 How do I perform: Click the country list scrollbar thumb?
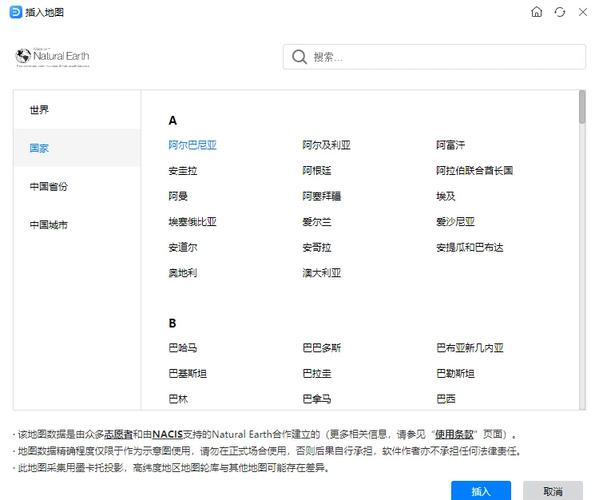pos(582,107)
